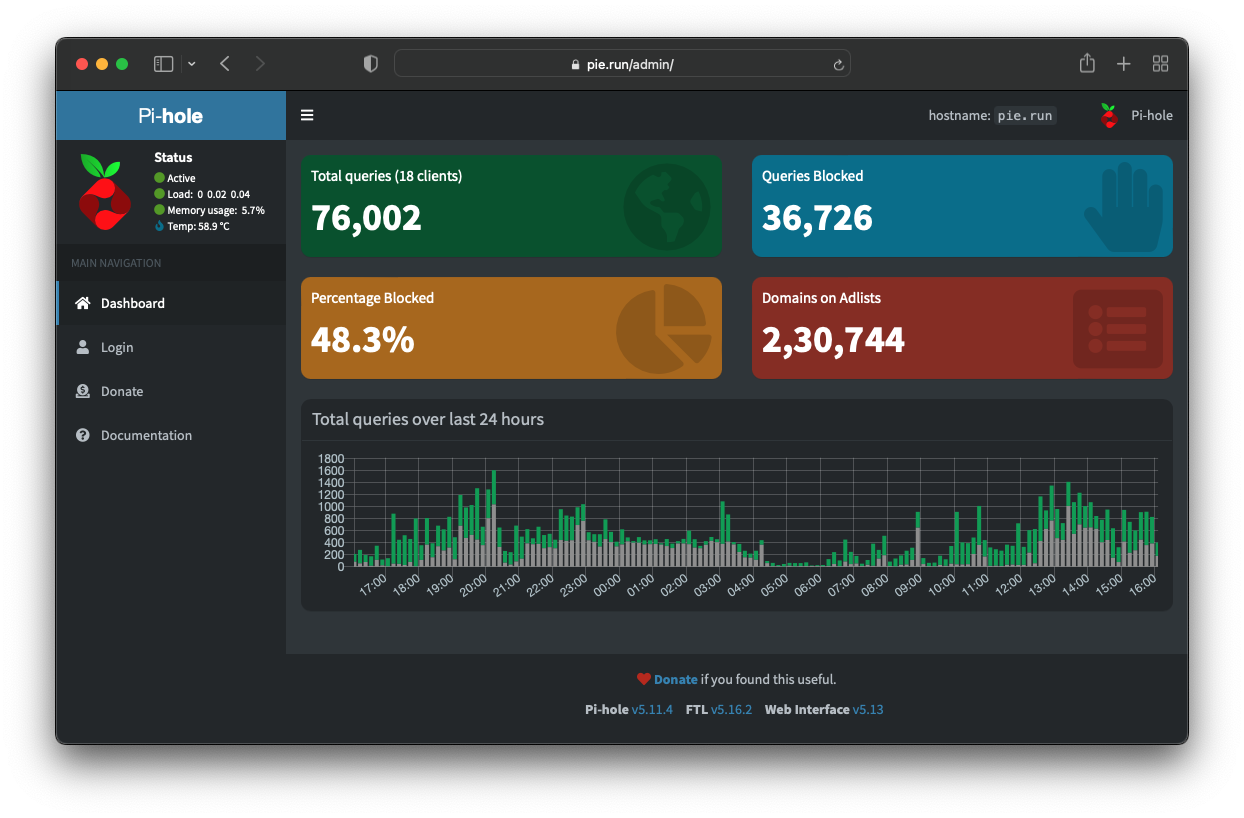The image size is (1244, 818).
Task: Click the Documentation question mark icon
Action: (83, 435)
